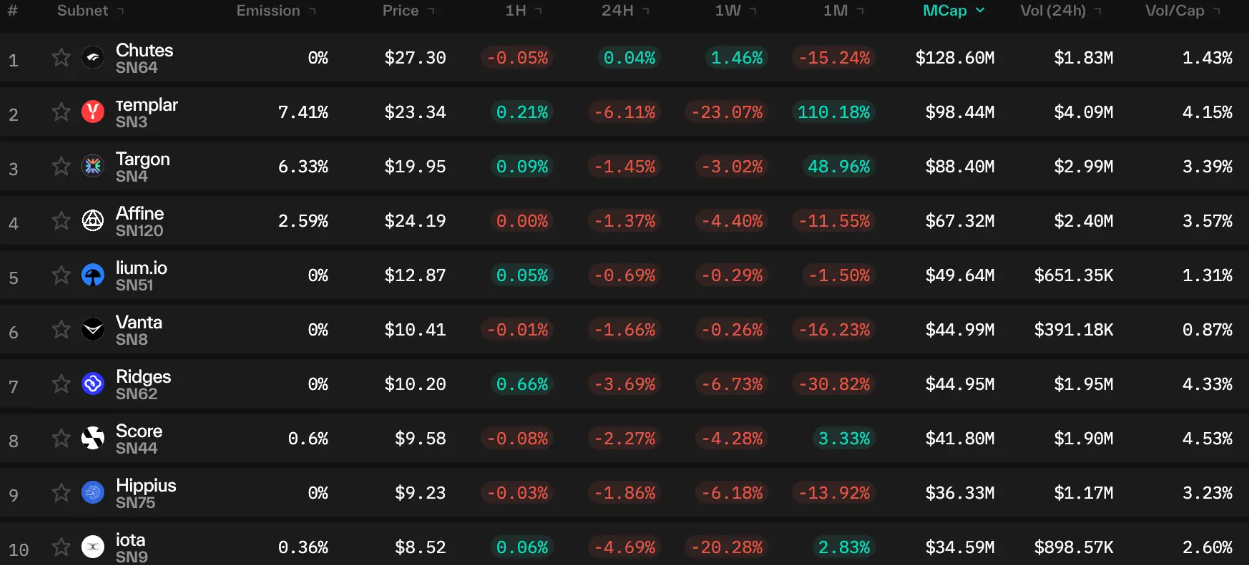1249x565 pixels.
Task: Click templar's 110.18% monthly change badge
Action: click(833, 112)
